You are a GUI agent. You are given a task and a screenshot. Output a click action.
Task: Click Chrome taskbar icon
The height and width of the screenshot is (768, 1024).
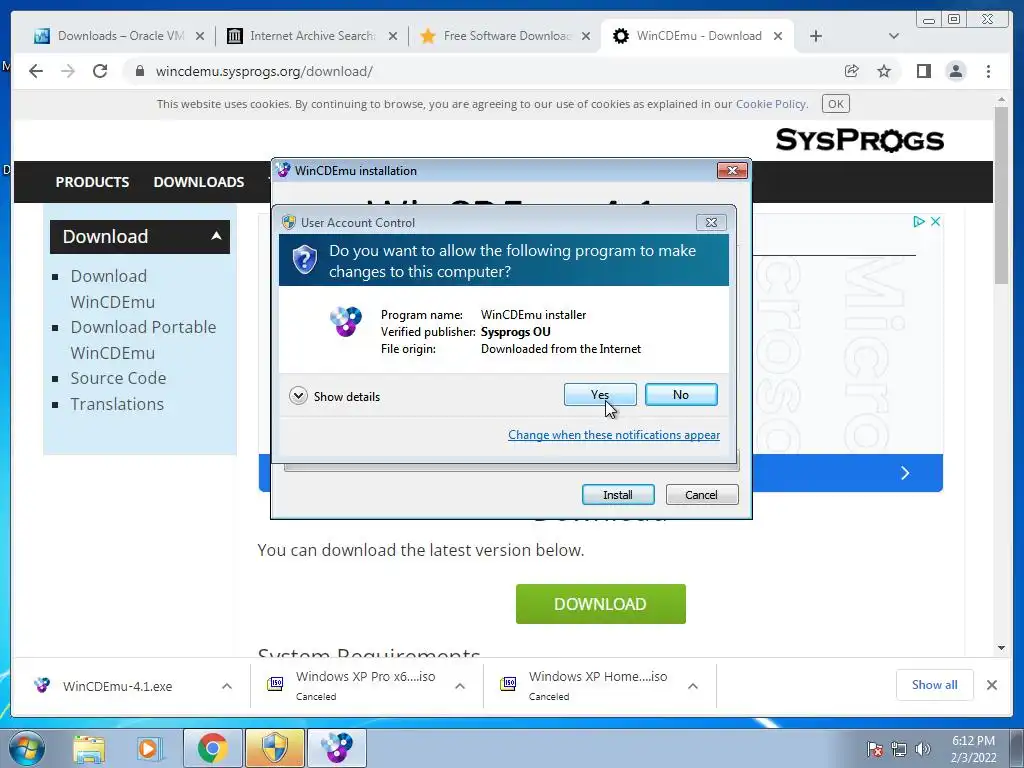point(212,748)
